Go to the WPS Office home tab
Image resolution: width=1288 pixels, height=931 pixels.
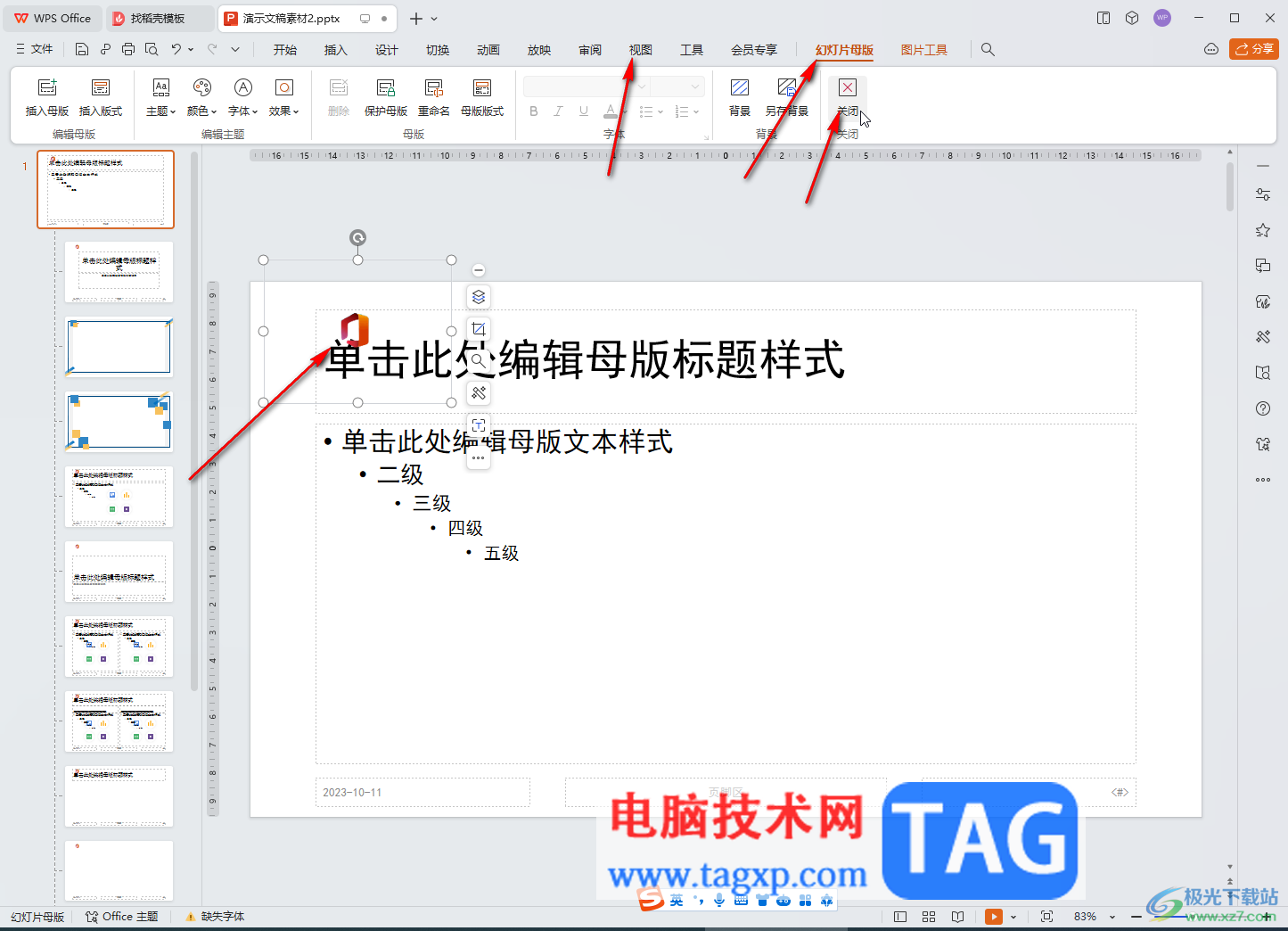pyautogui.click(x=53, y=18)
